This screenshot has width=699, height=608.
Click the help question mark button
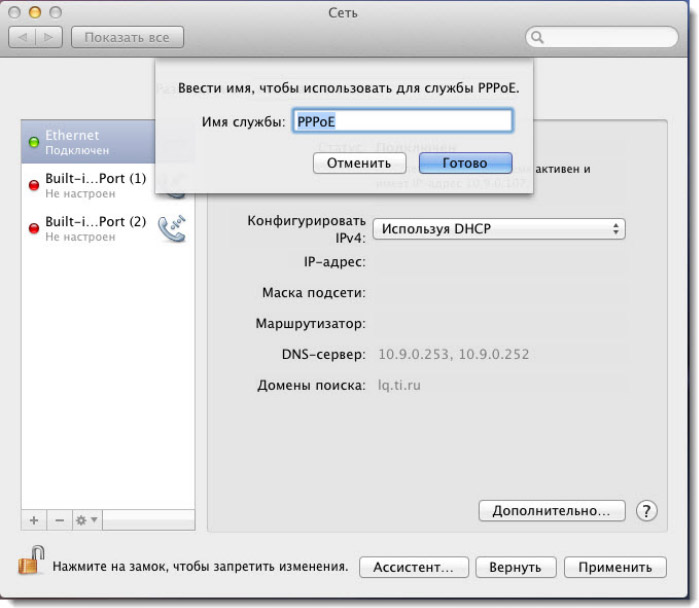coord(646,511)
